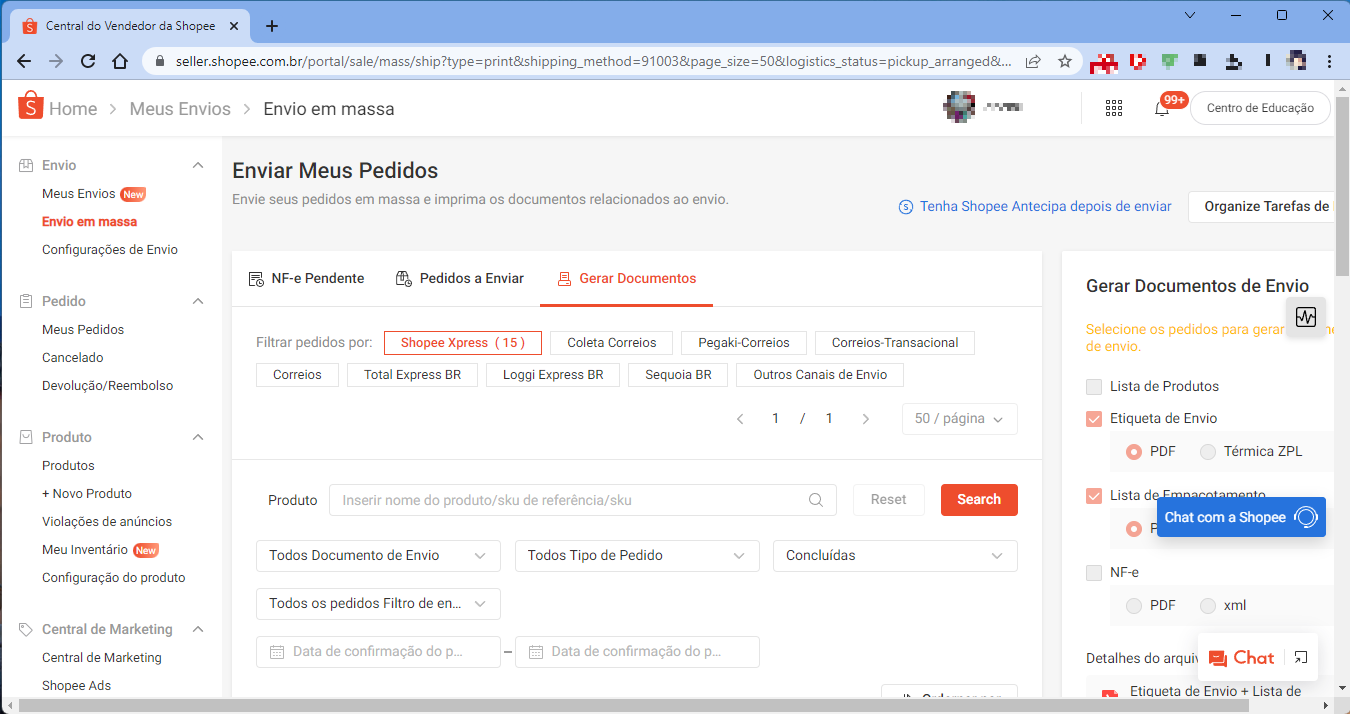View site information via the address bar icon
Image resolution: width=1350 pixels, height=714 pixels.
[x=159, y=61]
